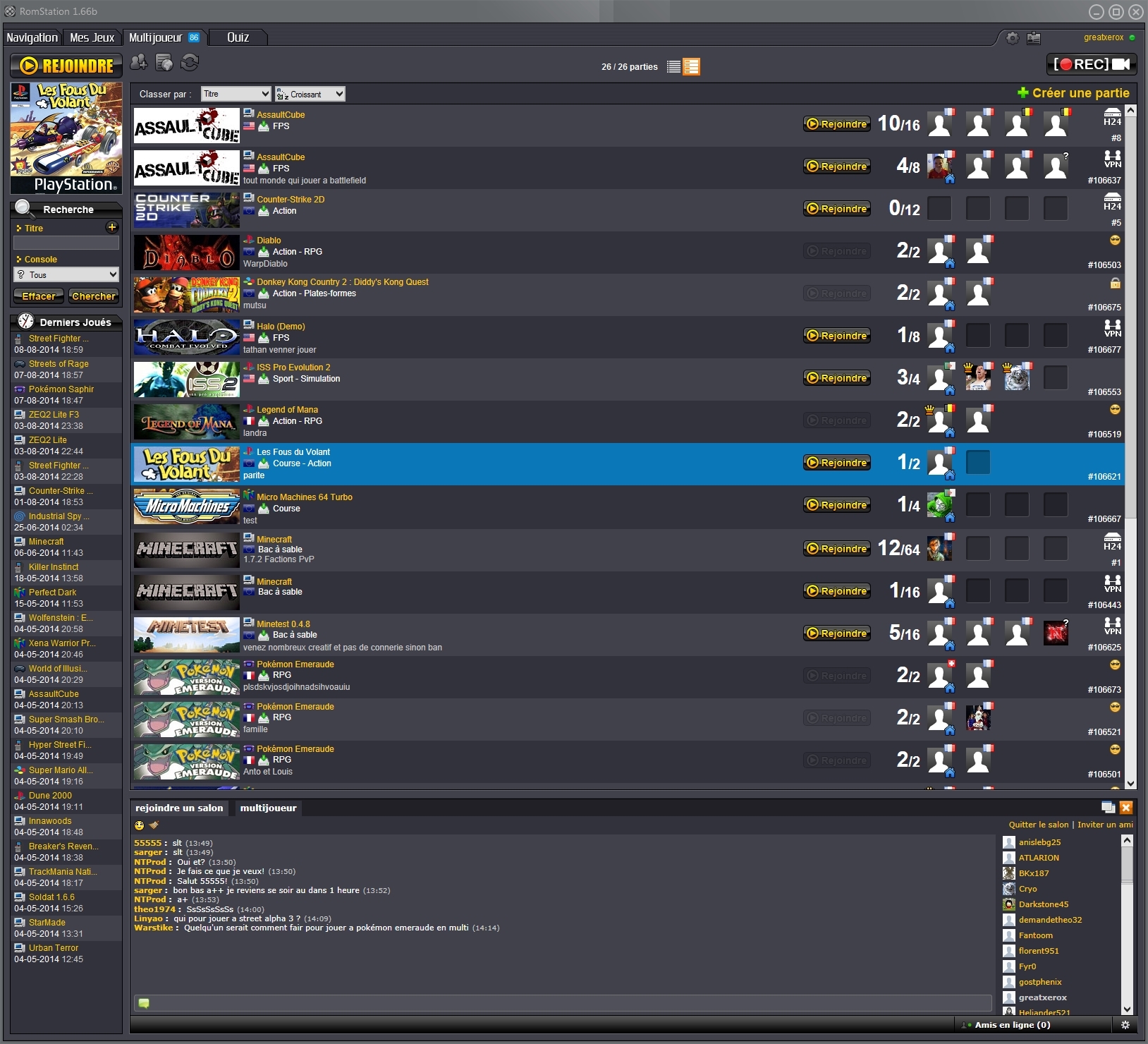Image resolution: width=1148 pixels, height=1044 pixels.
Task: Select user Darkstone45 in chat list
Action: tap(1043, 904)
